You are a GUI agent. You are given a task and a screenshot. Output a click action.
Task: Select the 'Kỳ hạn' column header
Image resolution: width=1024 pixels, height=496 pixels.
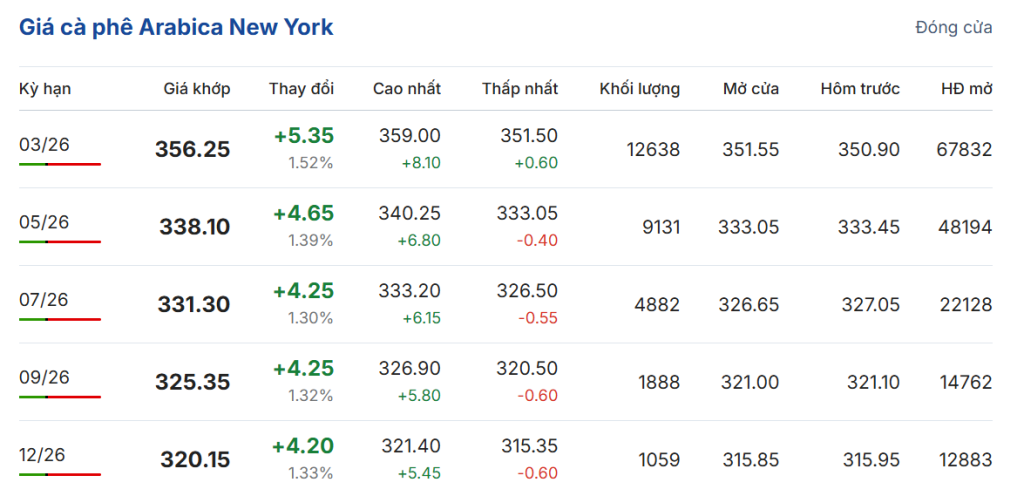[x=45, y=89]
